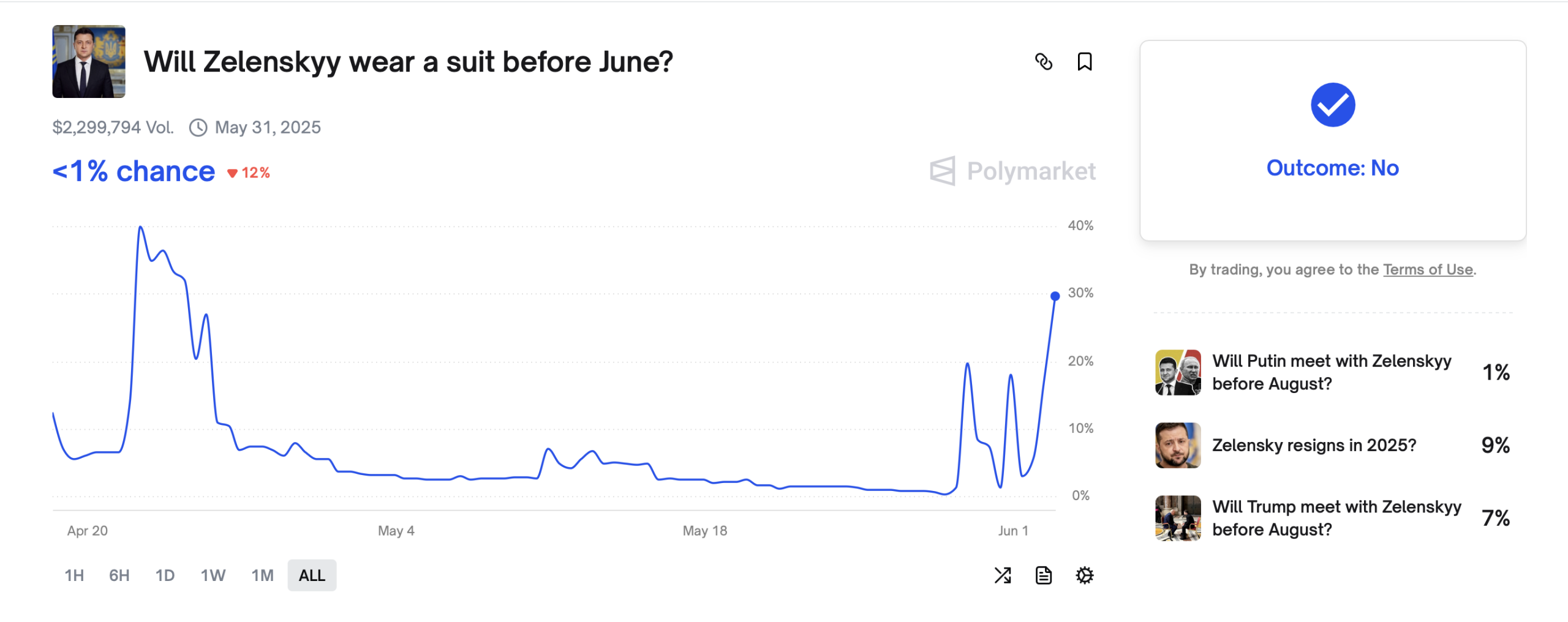Click the chart endpoint dot at 30%

[x=1055, y=296]
